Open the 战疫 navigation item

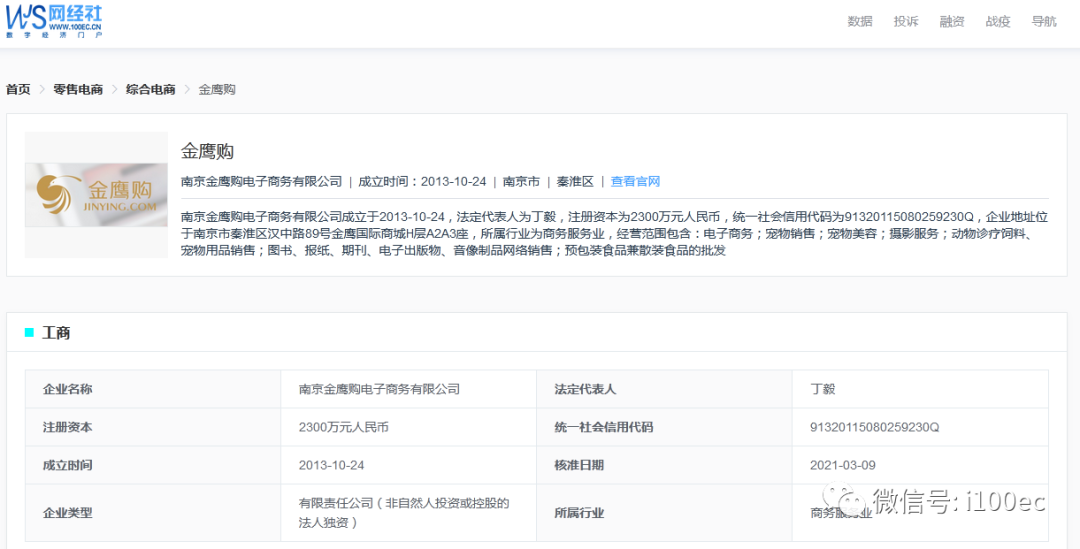(998, 21)
